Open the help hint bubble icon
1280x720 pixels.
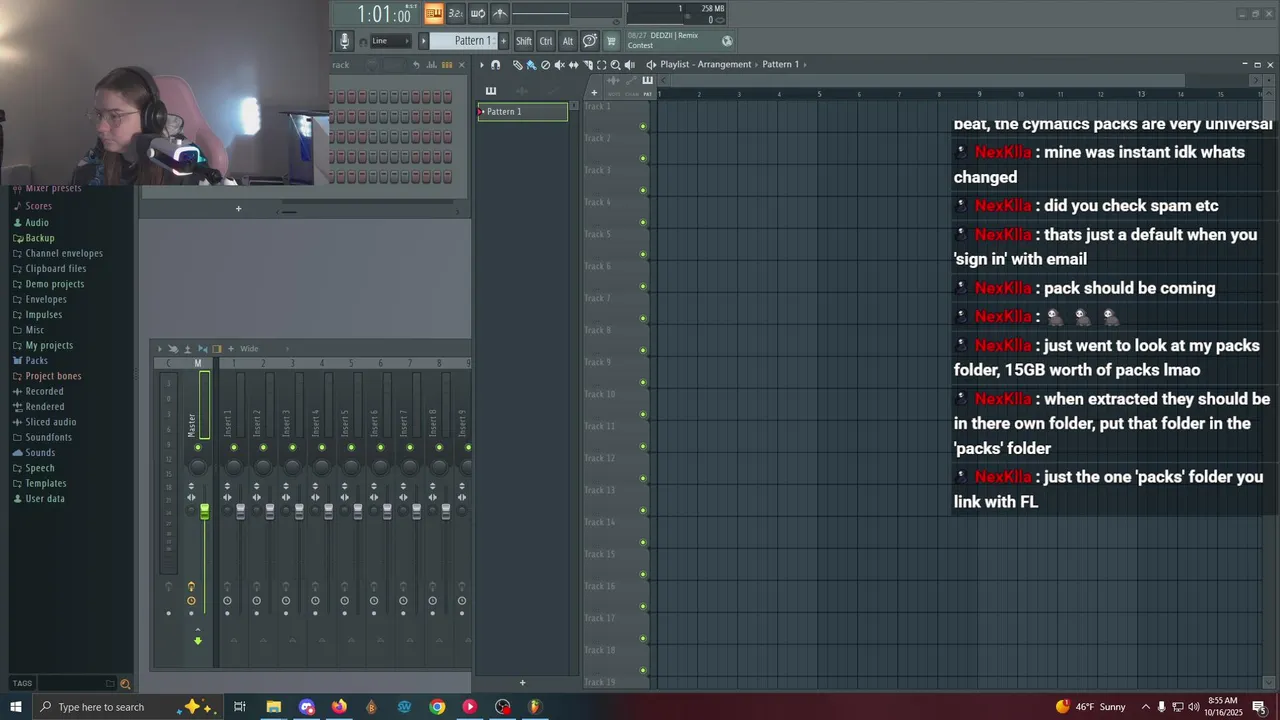pos(590,41)
